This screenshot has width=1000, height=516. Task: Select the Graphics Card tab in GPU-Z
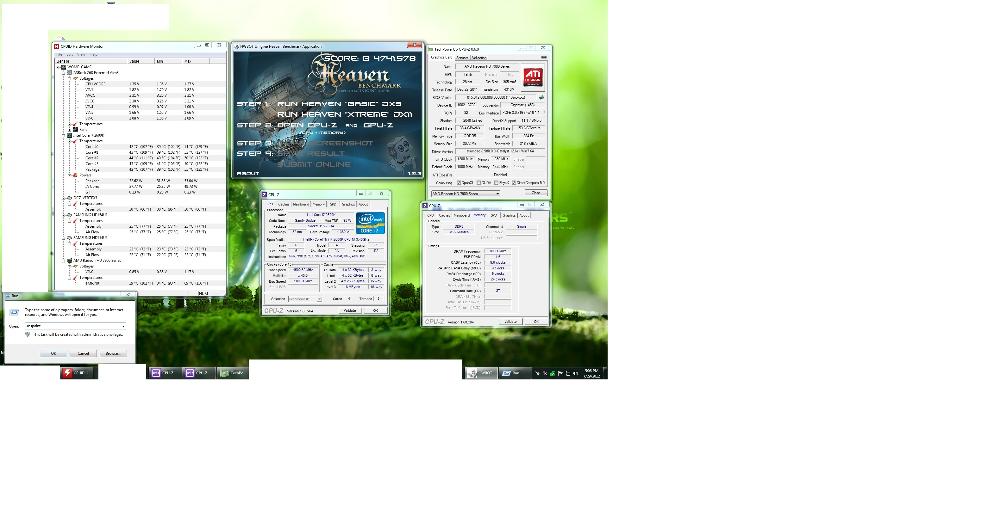pyautogui.click(x=441, y=57)
